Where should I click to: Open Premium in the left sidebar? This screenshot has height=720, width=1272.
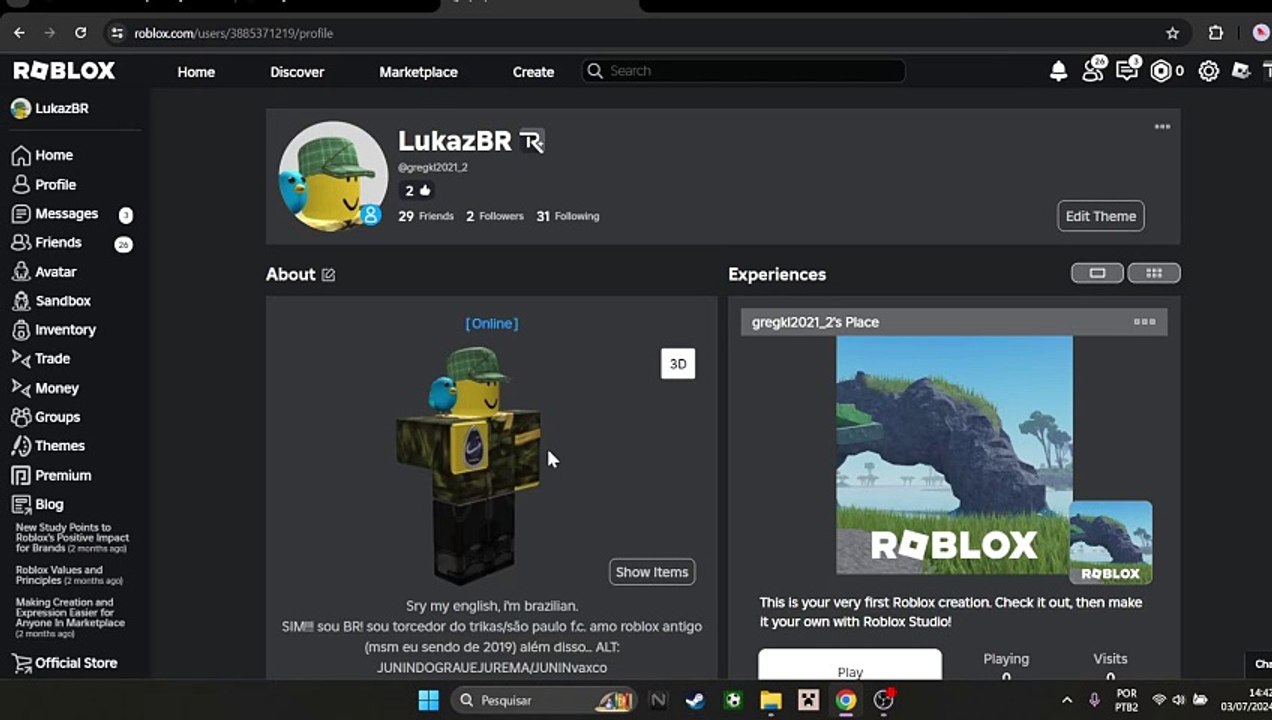(51, 475)
